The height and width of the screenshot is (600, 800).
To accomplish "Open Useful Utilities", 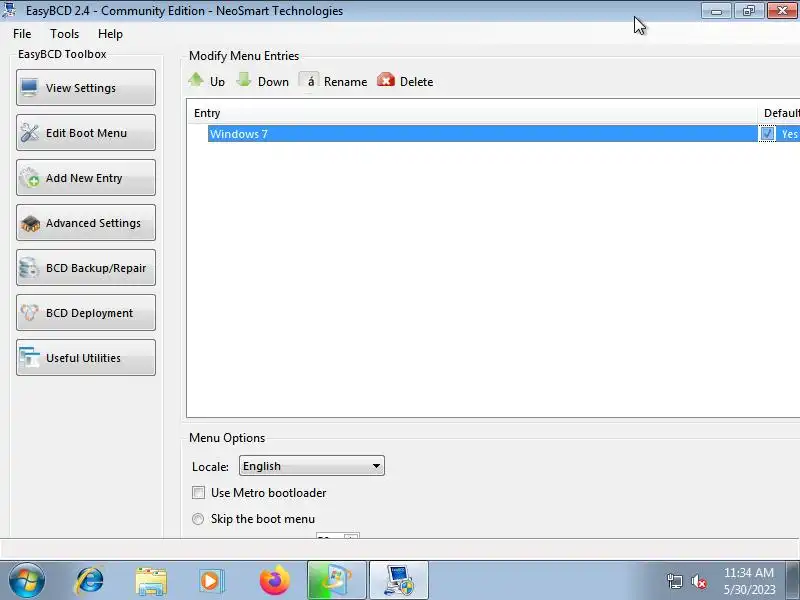I will [86, 357].
